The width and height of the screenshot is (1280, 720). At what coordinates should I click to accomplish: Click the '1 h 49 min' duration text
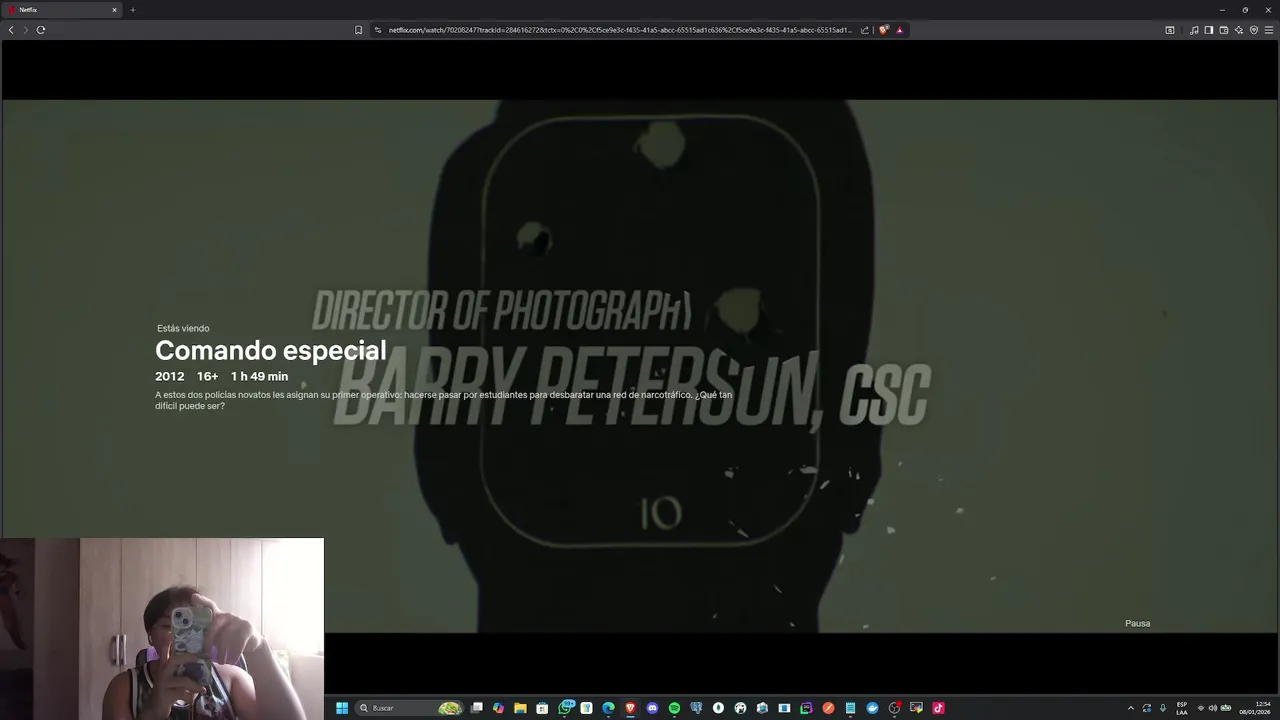click(259, 376)
